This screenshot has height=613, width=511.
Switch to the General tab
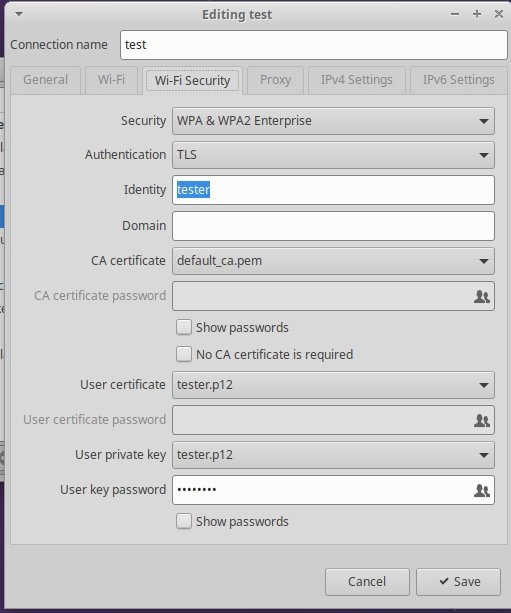click(45, 80)
